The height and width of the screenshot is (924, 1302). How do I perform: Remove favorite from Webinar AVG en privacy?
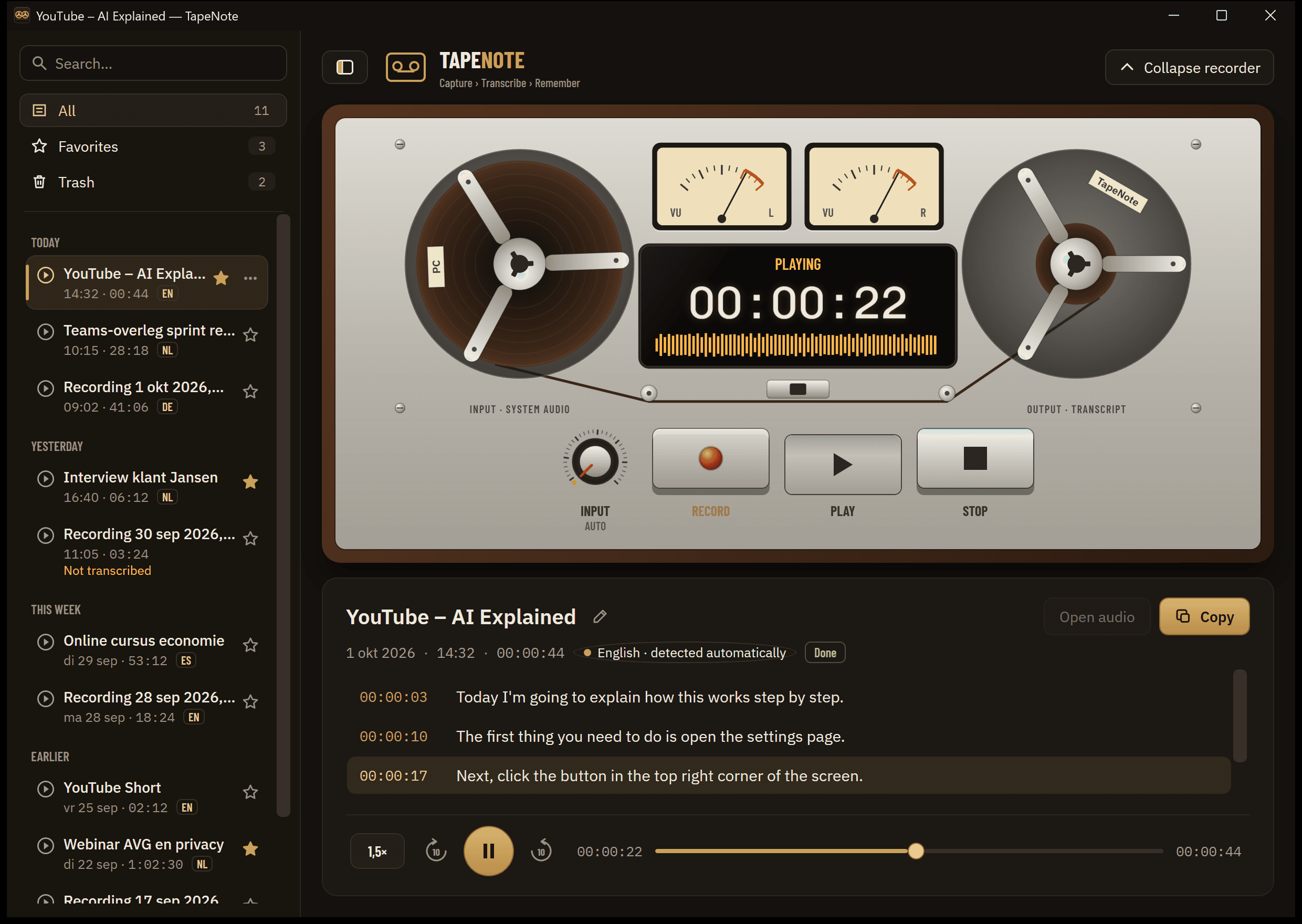pos(250,849)
